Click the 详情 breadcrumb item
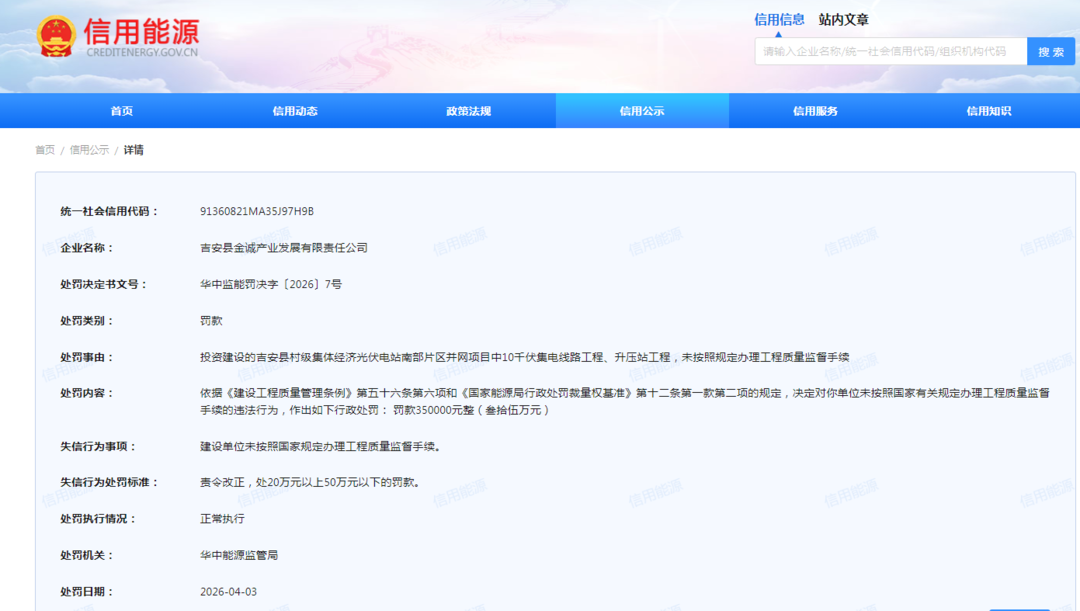 [133, 150]
